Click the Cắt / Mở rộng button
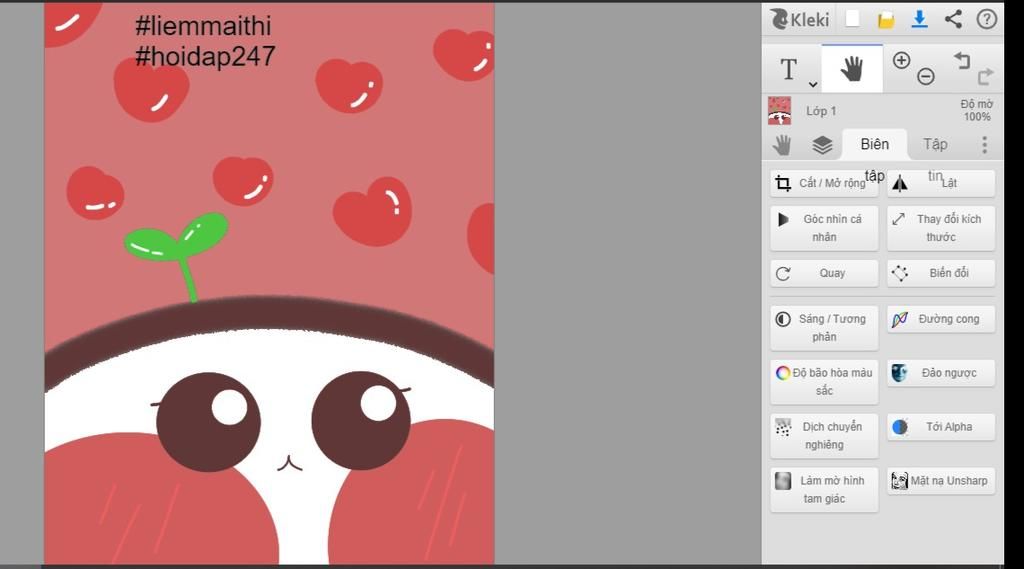This screenshot has width=1024, height=569. [824, 183]
